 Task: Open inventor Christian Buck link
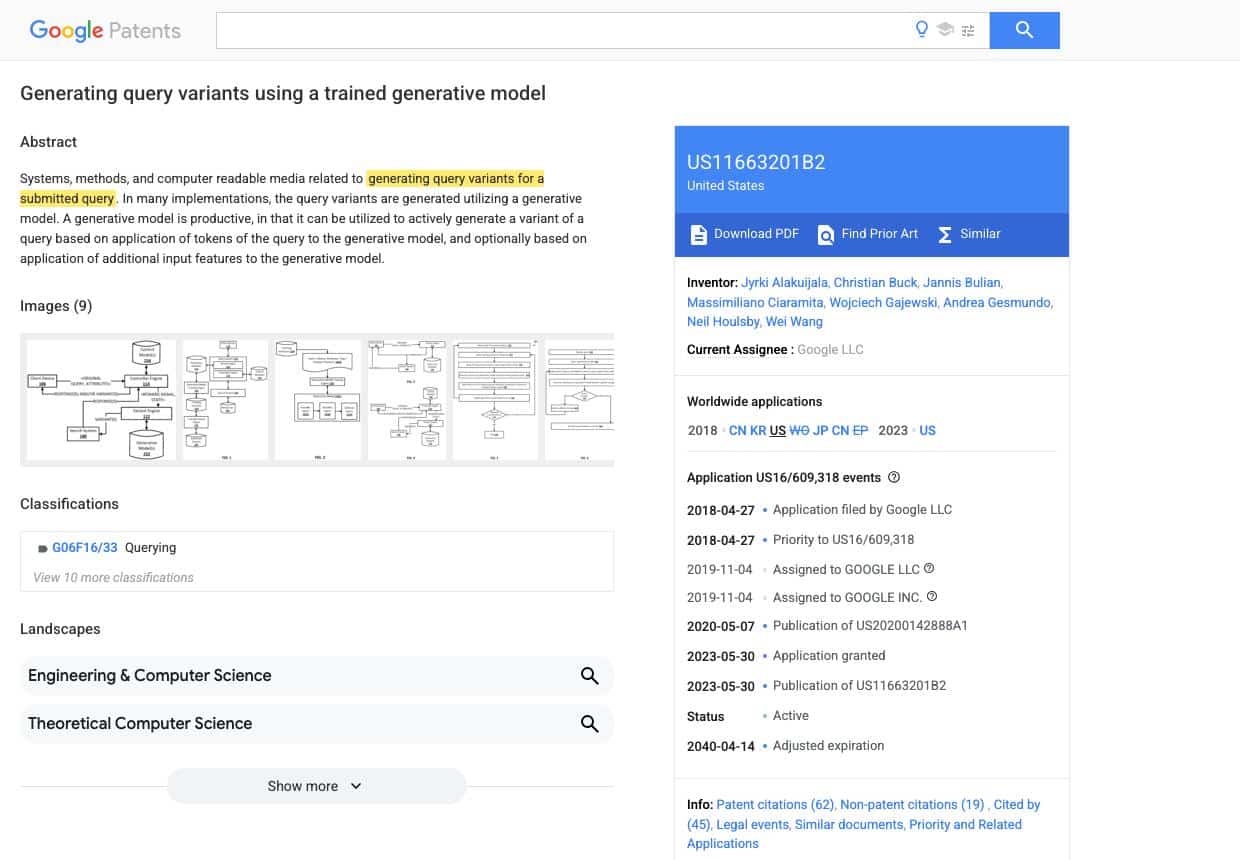875,282
